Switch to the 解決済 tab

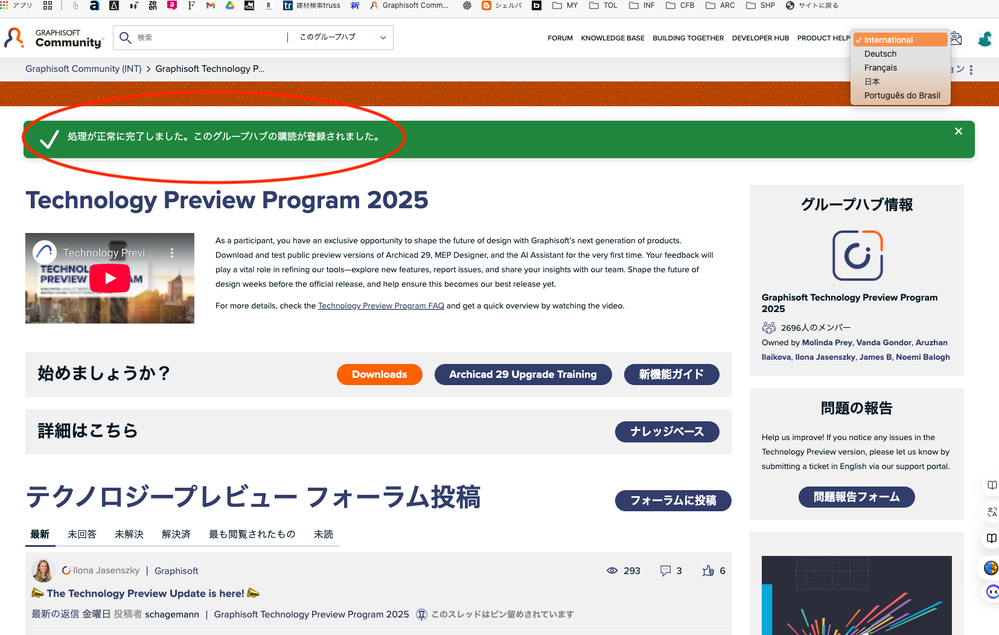(x=176, y=534)
